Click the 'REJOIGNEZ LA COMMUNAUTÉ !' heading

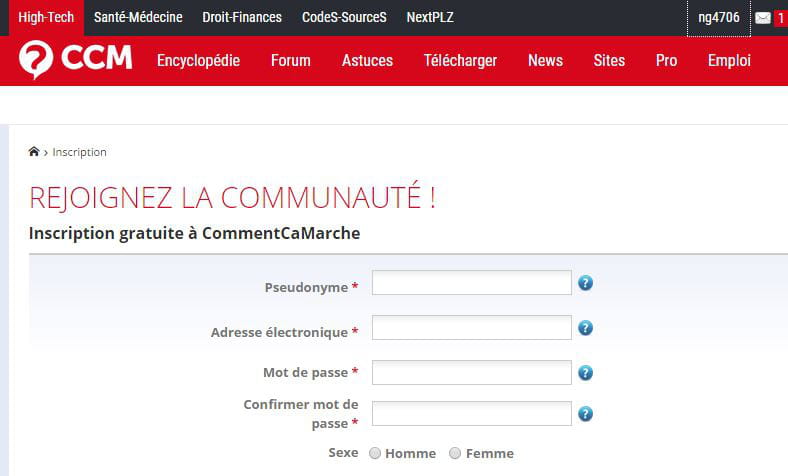(x=232, y=197)
